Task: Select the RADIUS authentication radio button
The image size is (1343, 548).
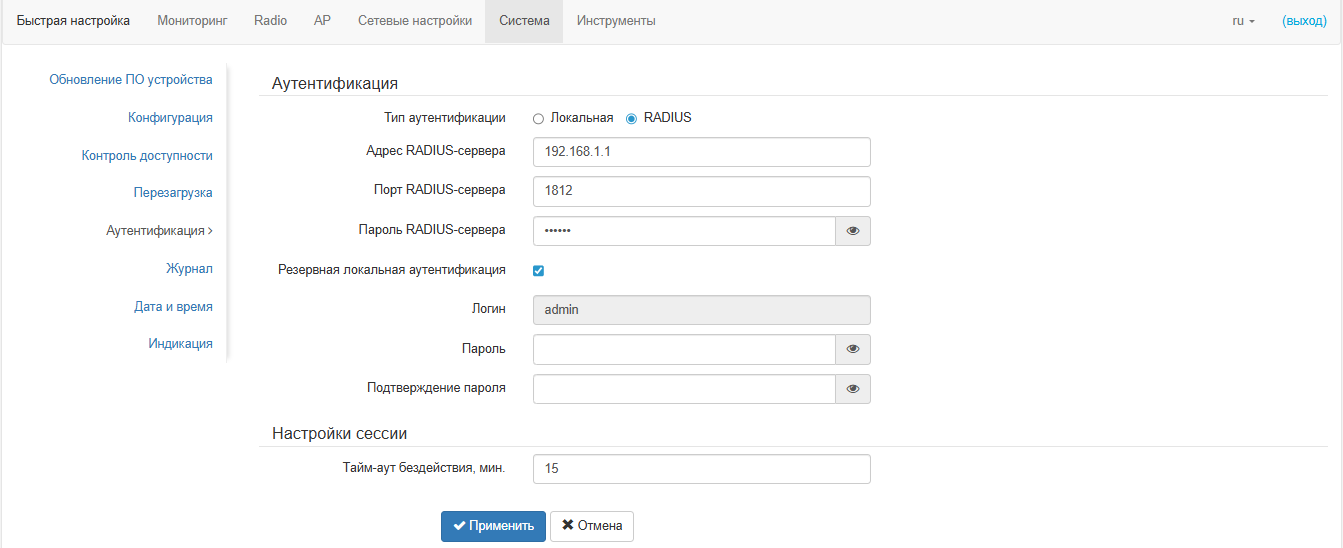Action: [x=631, y=118]
